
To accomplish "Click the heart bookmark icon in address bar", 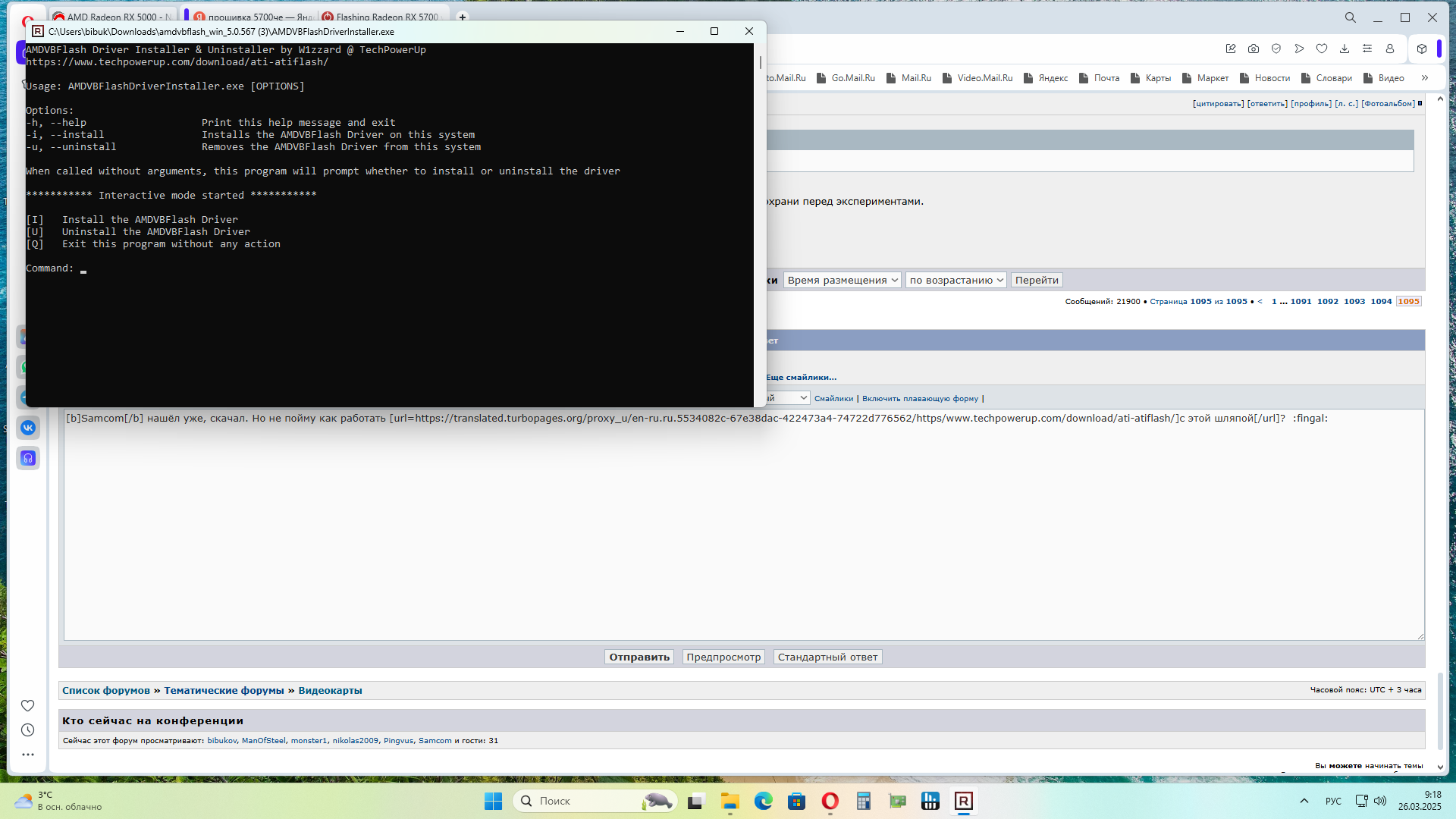I will pos(1322,49).
